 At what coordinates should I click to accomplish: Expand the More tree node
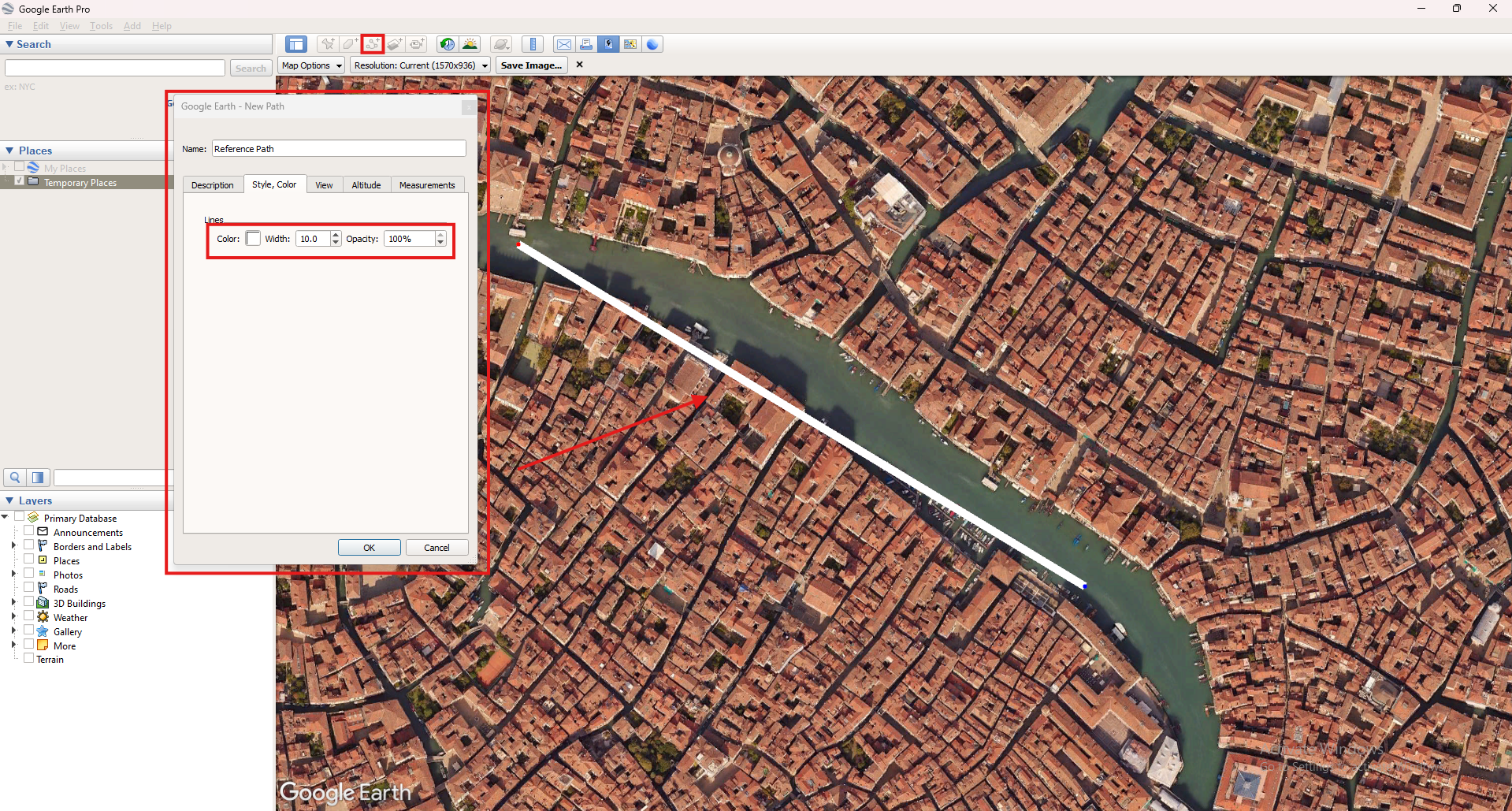13,645
